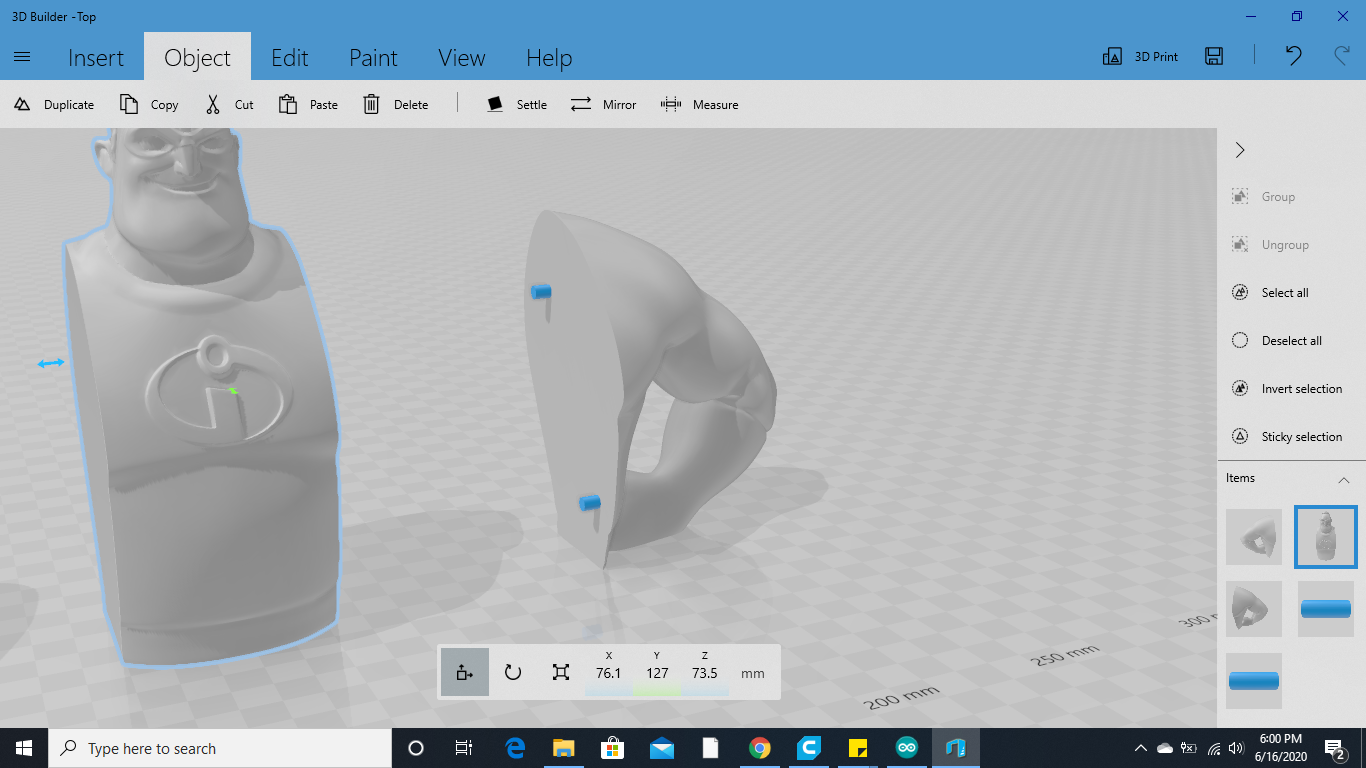
Task: Collapse the right sidebar with the chevron arrow
Action: 1239,149
